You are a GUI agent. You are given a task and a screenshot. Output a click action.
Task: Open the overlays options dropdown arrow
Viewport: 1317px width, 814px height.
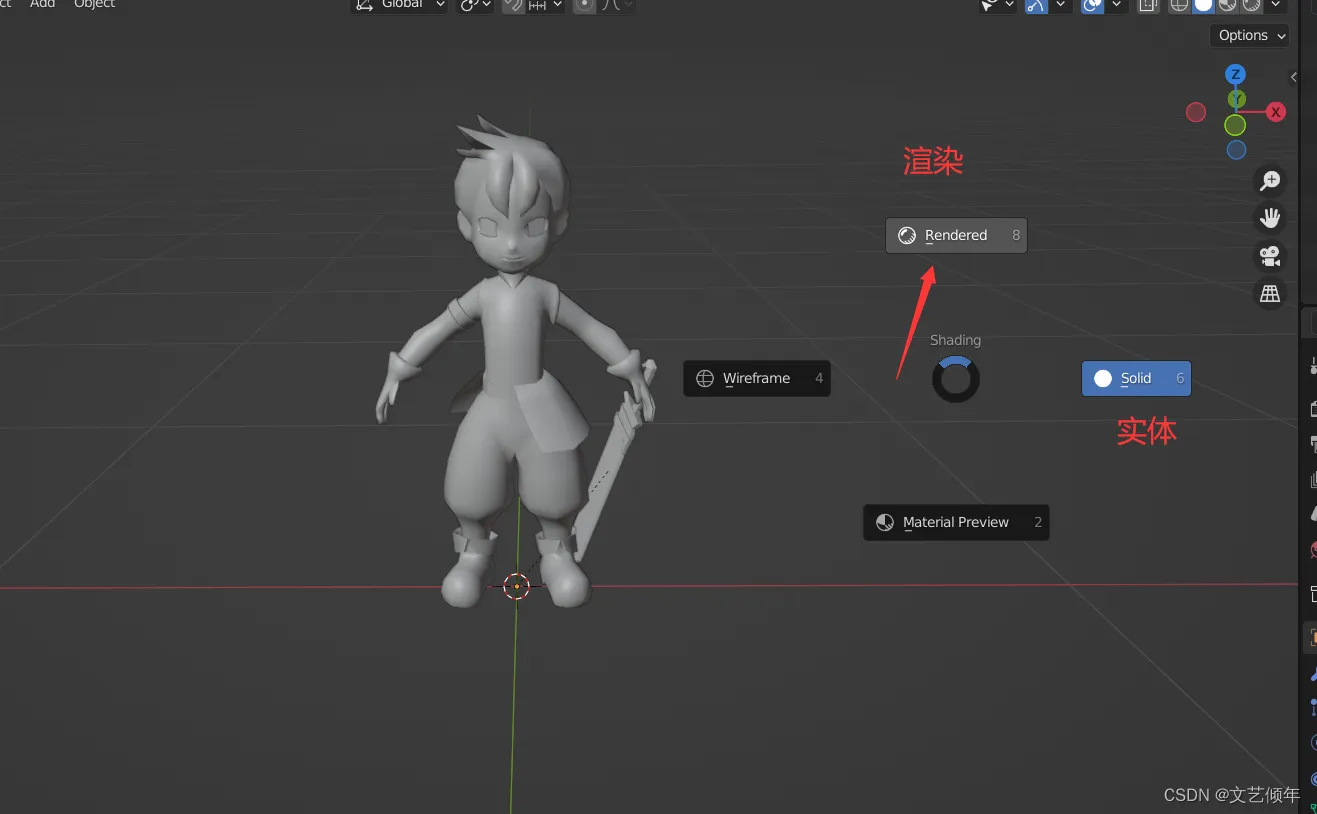click(1116, 5)
